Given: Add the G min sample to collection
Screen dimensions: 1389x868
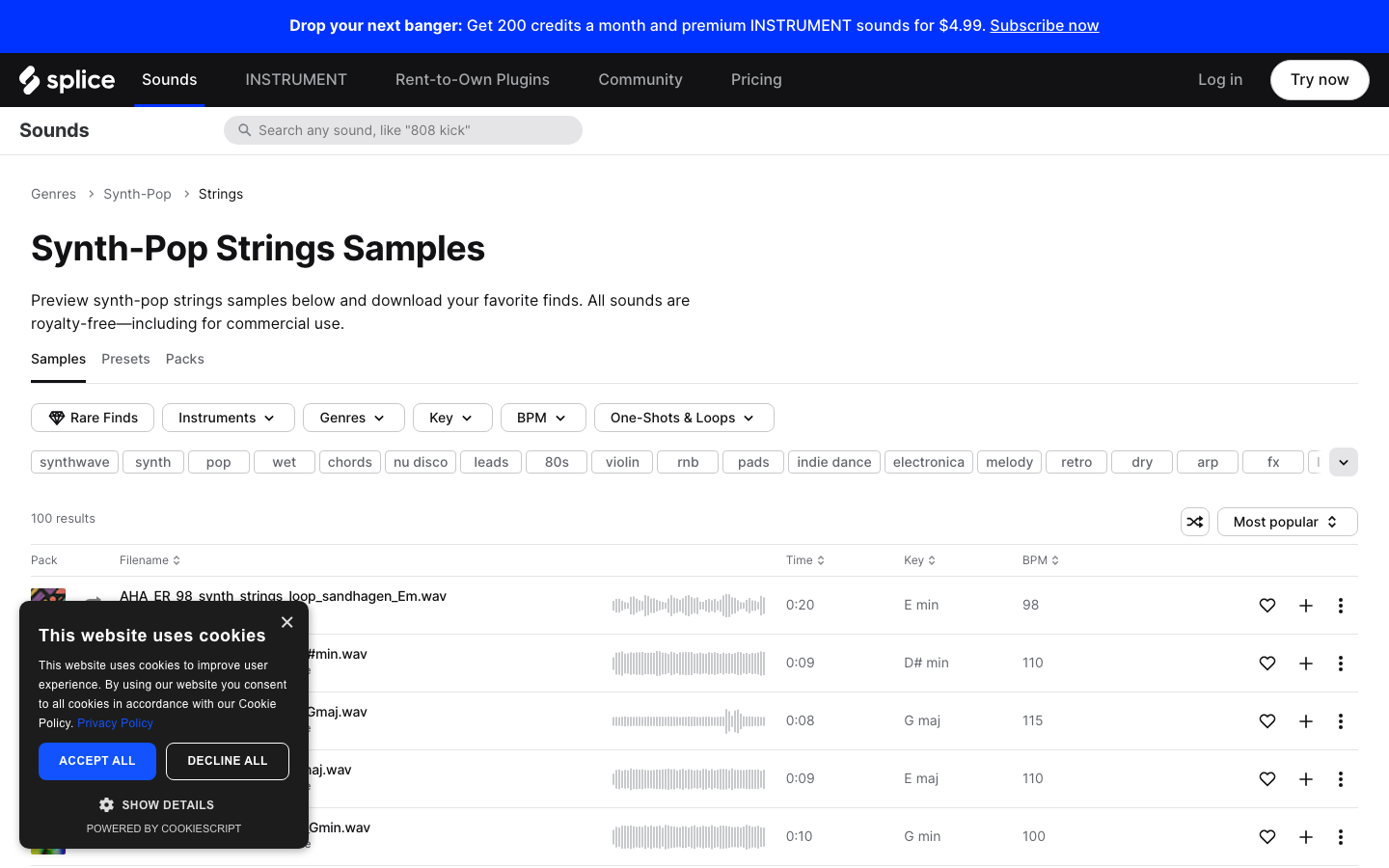Looking at the screenshot, I should (1306, 837).
